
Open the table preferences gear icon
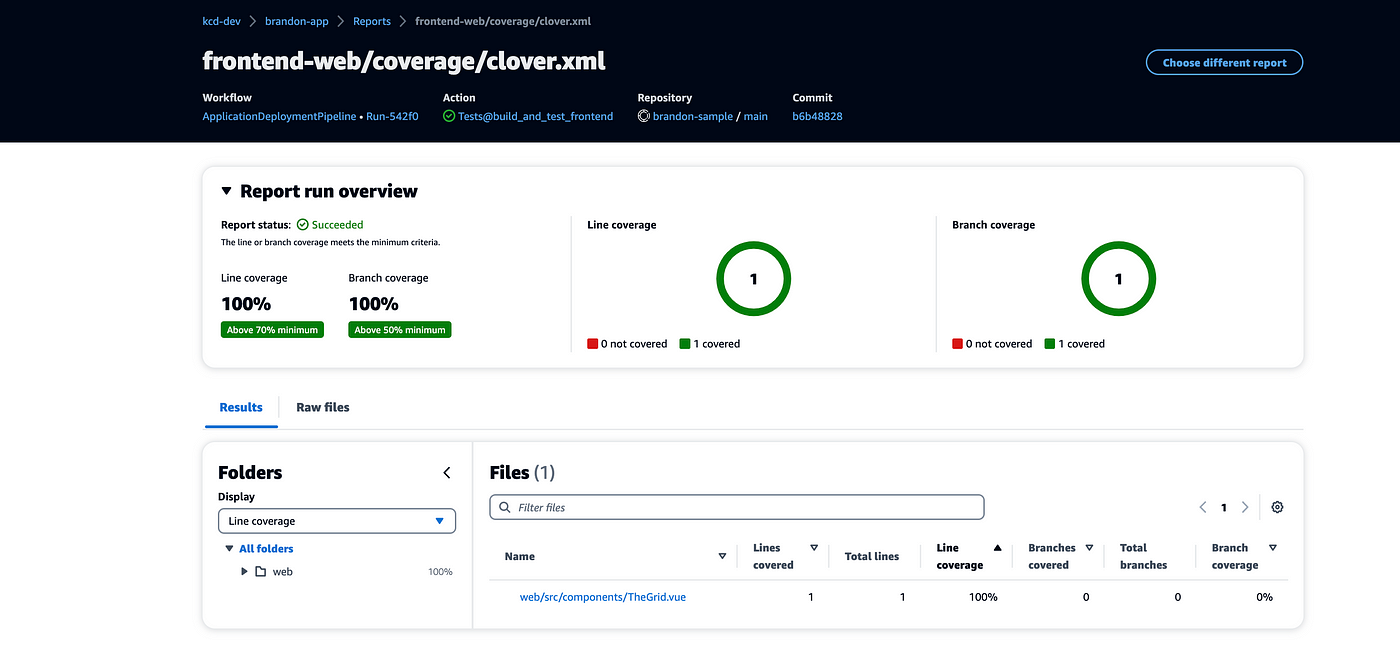pos(1277,507)
